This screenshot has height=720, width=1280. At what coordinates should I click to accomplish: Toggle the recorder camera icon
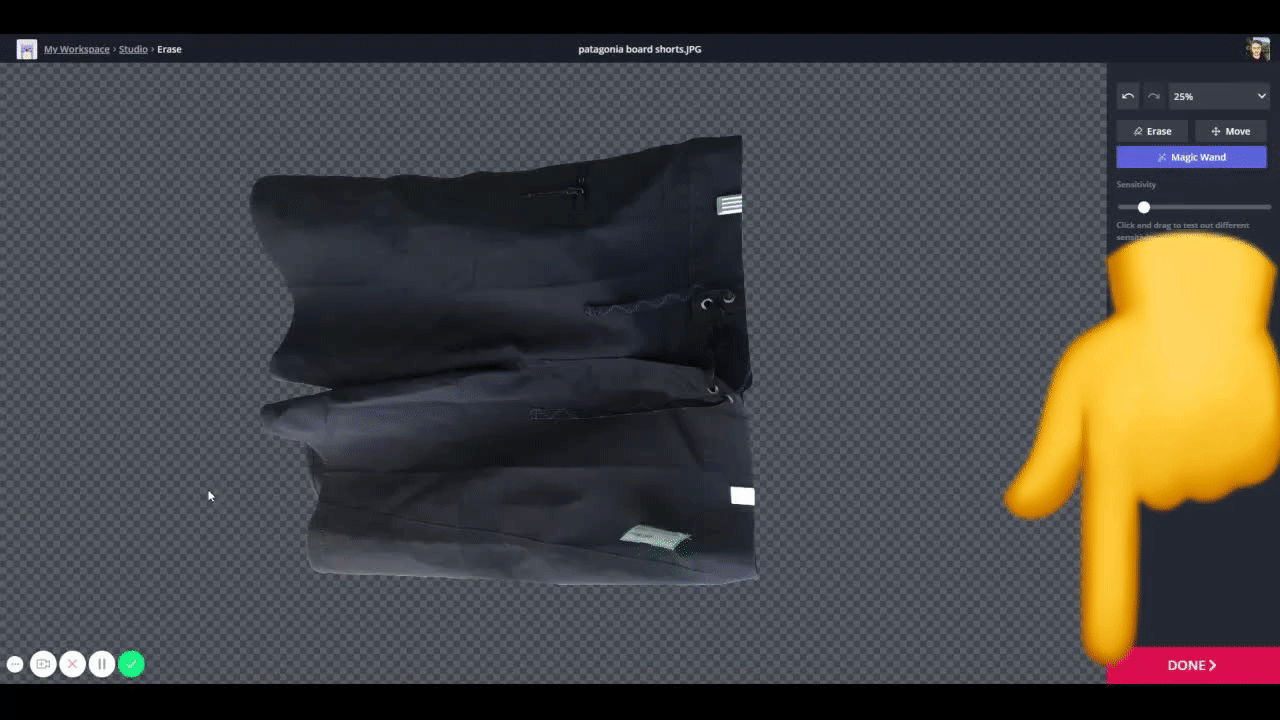pos(43,664)
